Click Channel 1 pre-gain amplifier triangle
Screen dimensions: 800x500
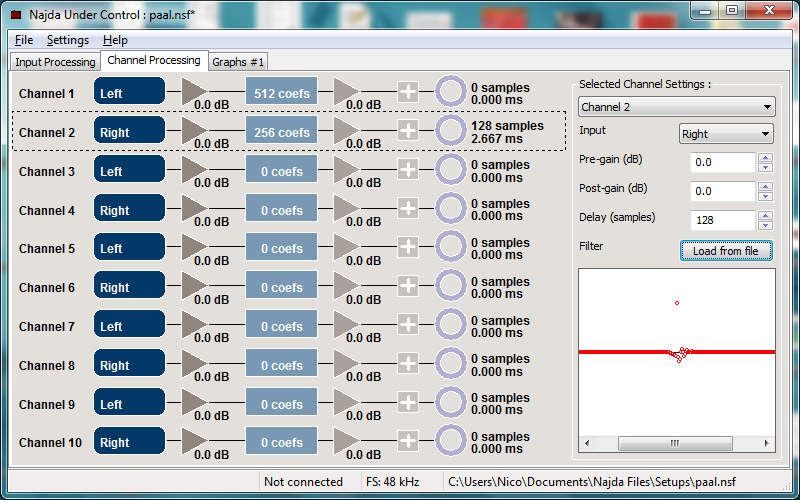pyautogui.click(x=194, y=91)
